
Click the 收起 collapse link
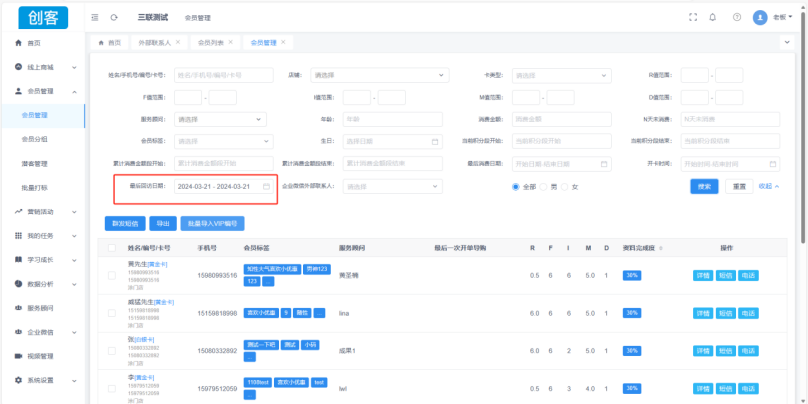[x=769, y=187]
